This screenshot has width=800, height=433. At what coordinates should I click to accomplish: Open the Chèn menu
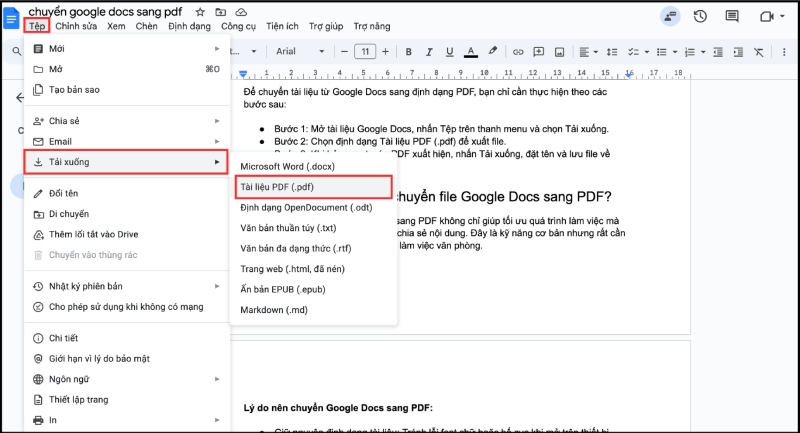(x=146, y=26)
